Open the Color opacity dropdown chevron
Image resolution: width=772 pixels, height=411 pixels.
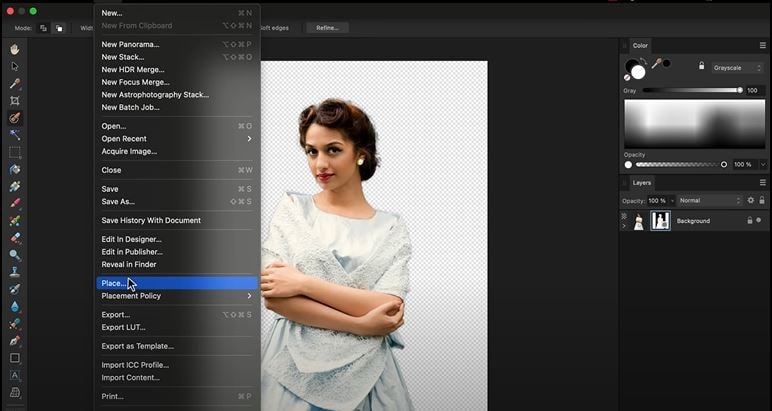(763, 164)
